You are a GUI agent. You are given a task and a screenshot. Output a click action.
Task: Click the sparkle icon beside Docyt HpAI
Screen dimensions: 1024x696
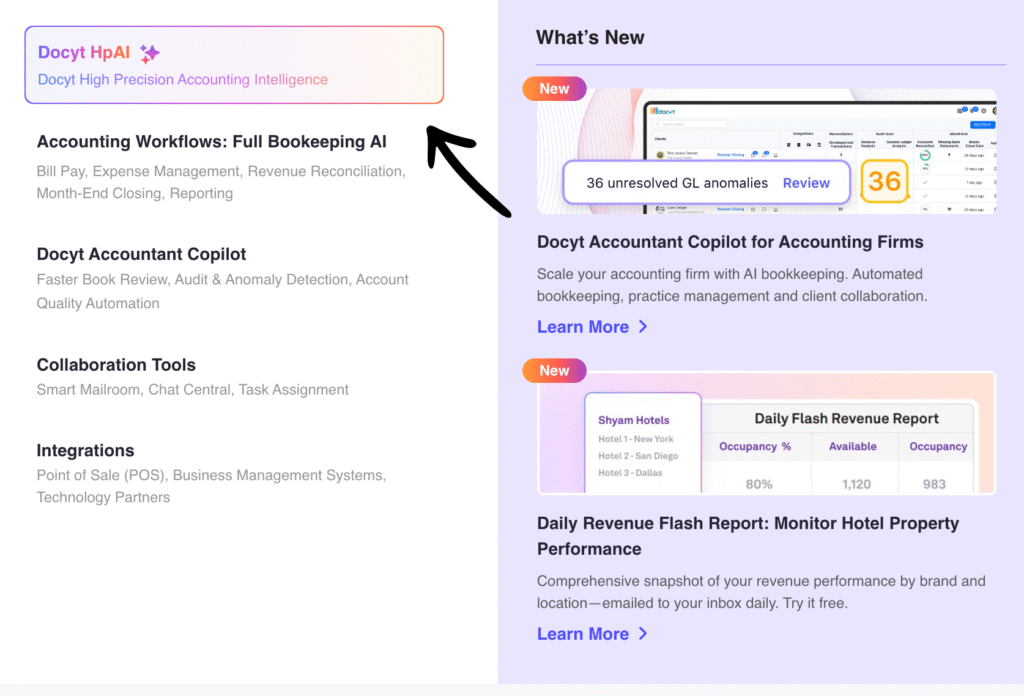[149, 53]
